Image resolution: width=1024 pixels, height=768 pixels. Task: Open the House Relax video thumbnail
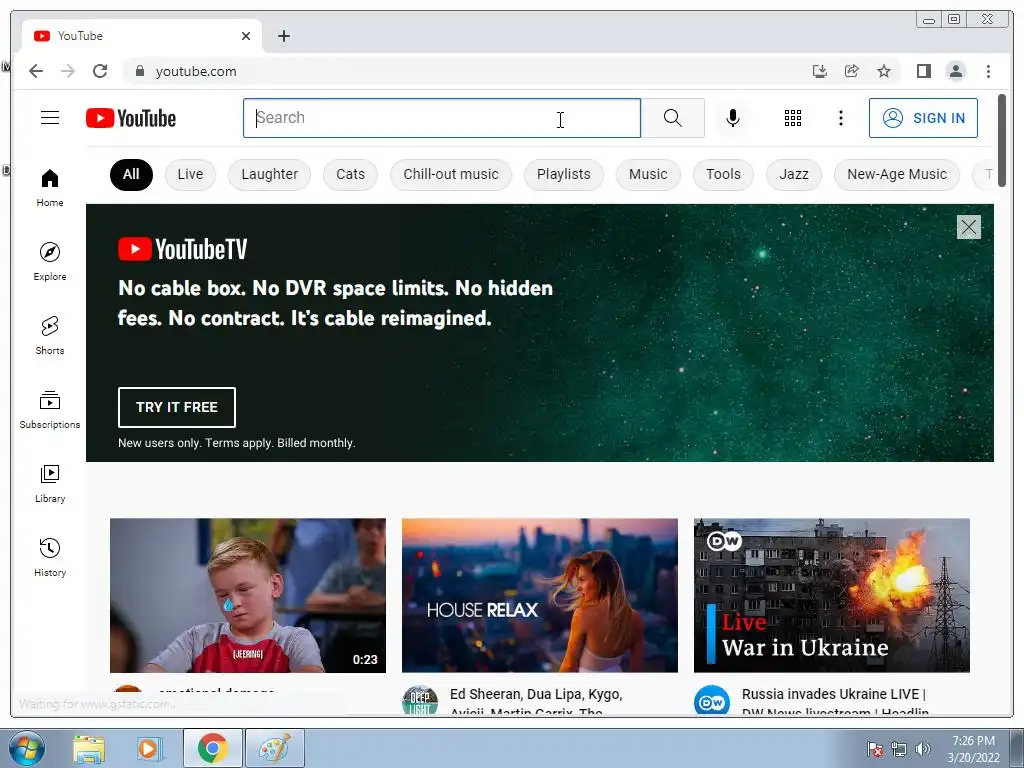click(x=539, y=596)
